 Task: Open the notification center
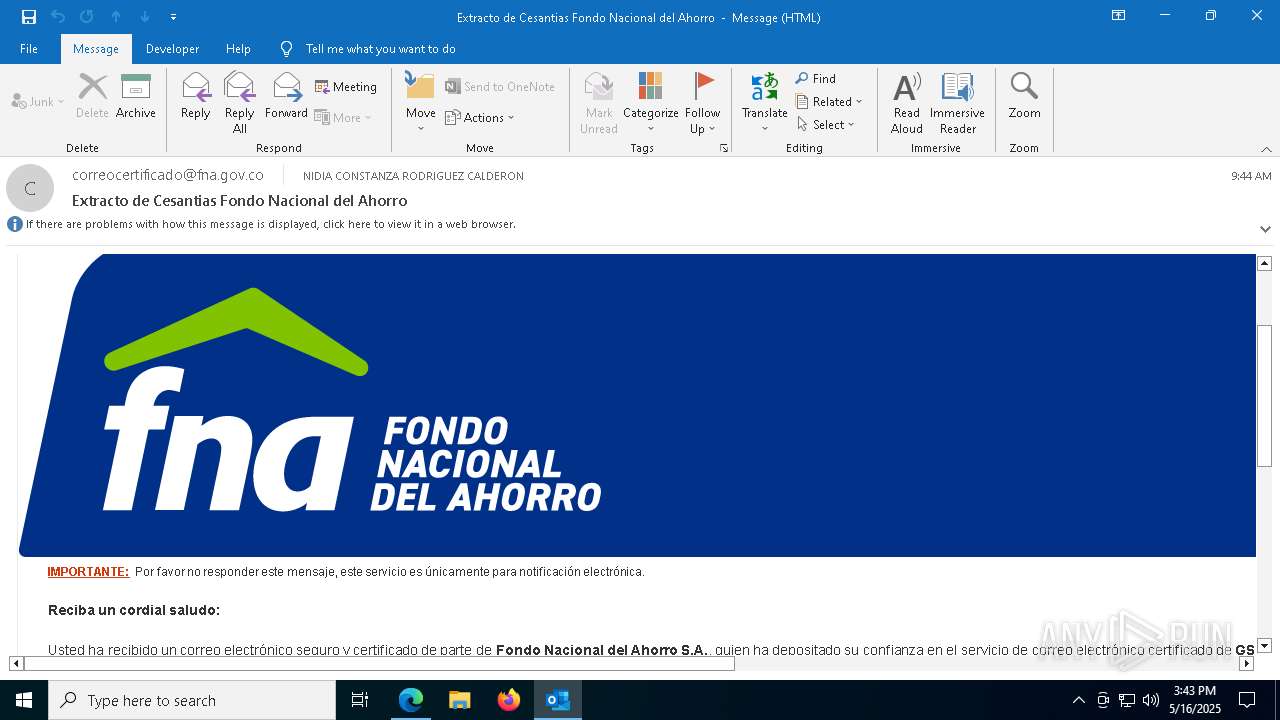1247,700
